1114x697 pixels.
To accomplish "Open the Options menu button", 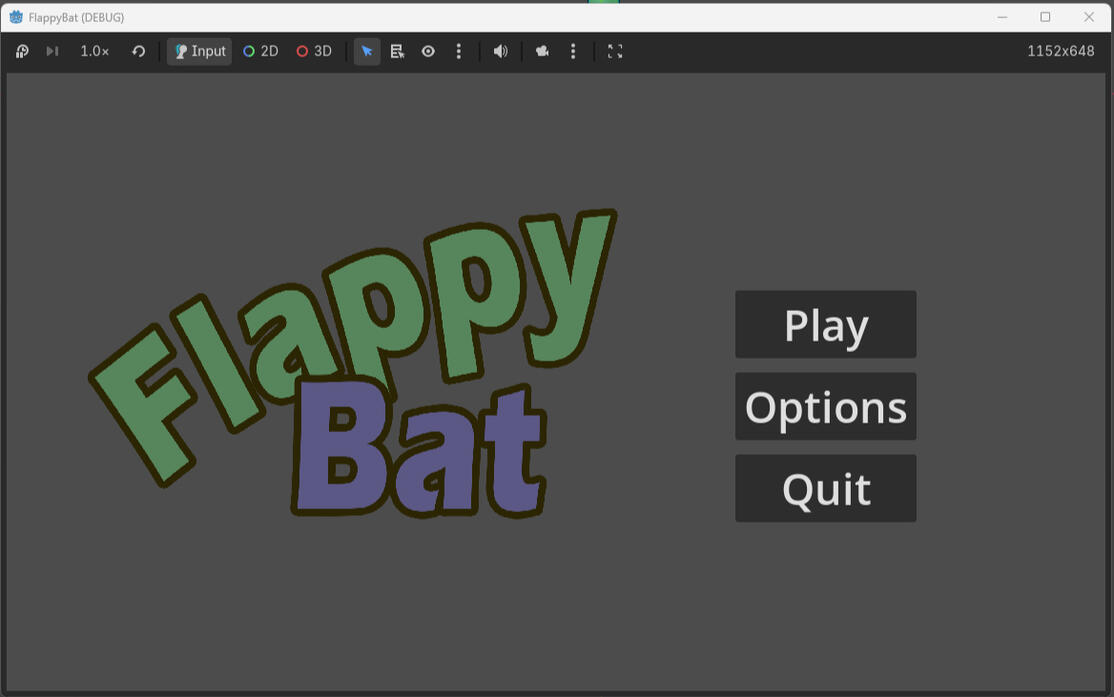I will pos(825,407).
